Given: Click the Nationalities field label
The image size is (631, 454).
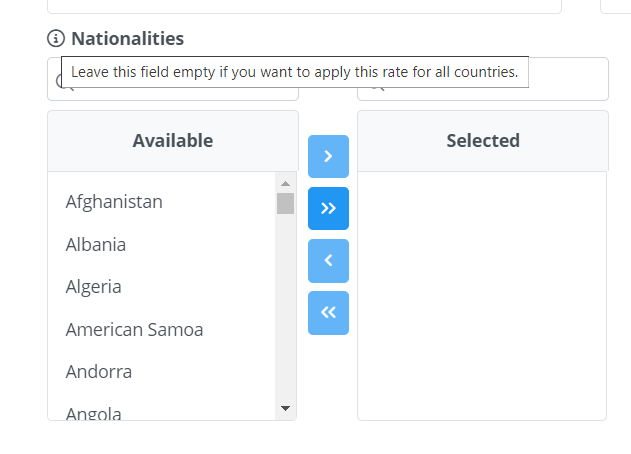Looking at the screenshot, I should click(127, 39).
